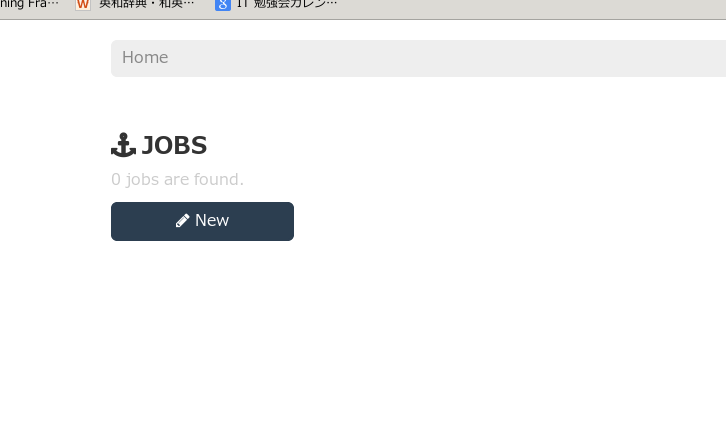This screenshot has height=424, width=726.
Task: Click the pencil icon in New button
Action: pyautogui.click(x=182, y=221)
